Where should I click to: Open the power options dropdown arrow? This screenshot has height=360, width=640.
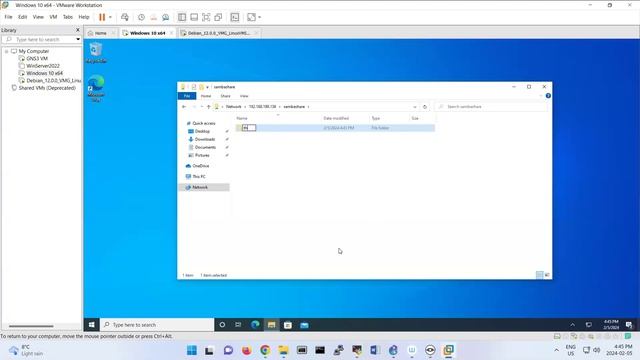point(110,17)
